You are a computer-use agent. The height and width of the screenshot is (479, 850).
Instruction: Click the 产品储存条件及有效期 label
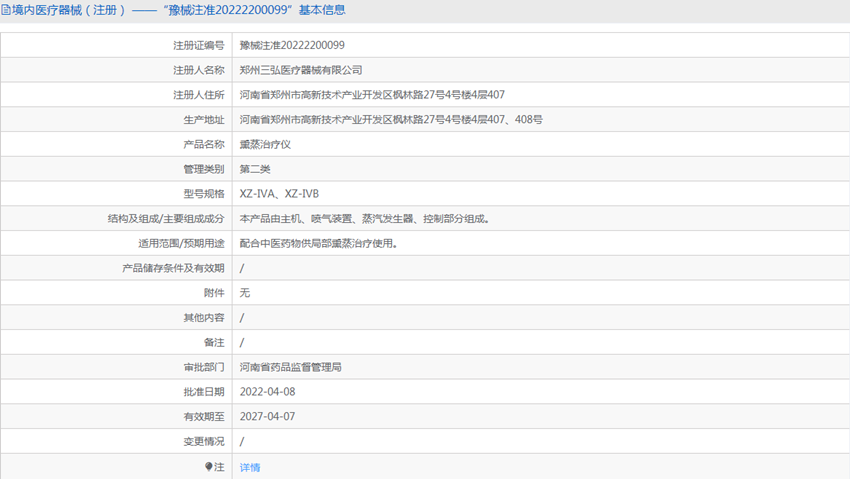[173, 268]
